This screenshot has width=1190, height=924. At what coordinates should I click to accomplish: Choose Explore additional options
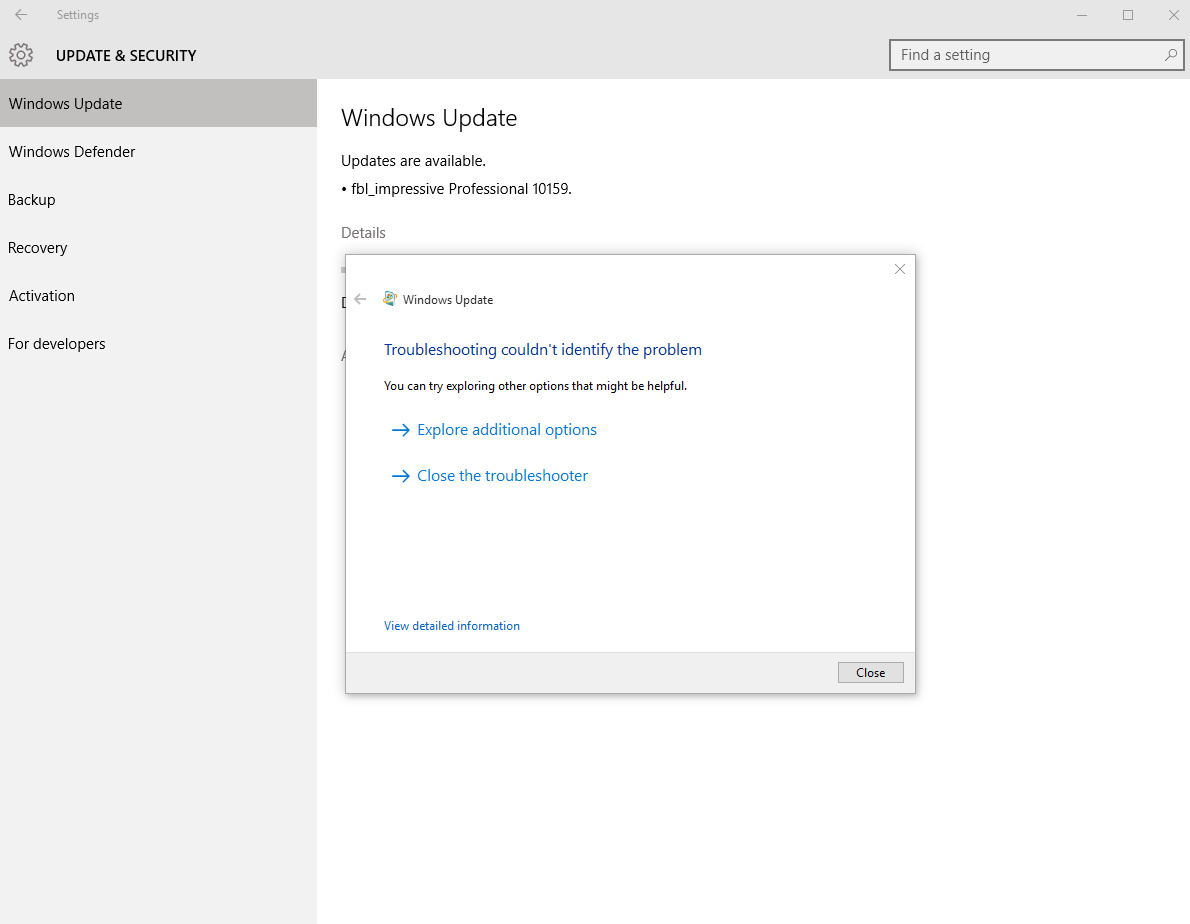[x=507, y=430]
